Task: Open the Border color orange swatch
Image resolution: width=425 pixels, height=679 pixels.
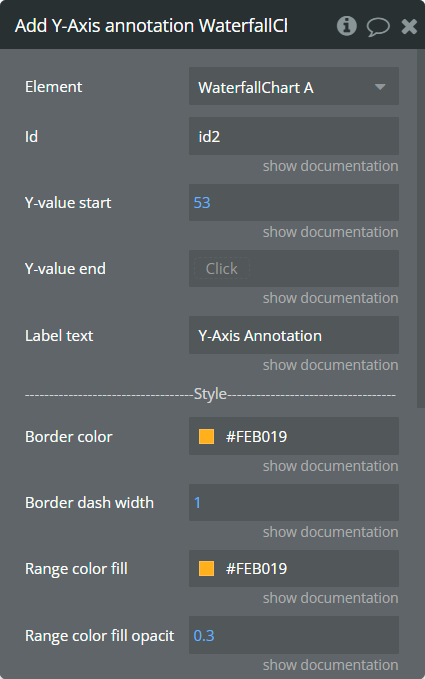Action: [x=206, y=436]
